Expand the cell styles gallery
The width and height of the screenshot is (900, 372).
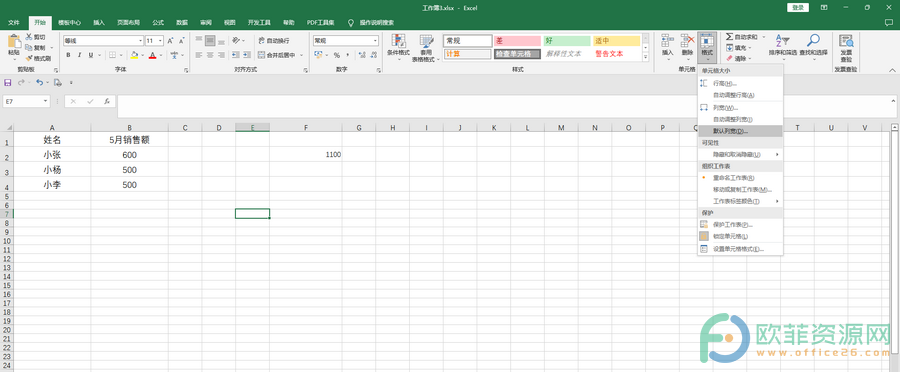pyautogui.click(x=646, y=57)
